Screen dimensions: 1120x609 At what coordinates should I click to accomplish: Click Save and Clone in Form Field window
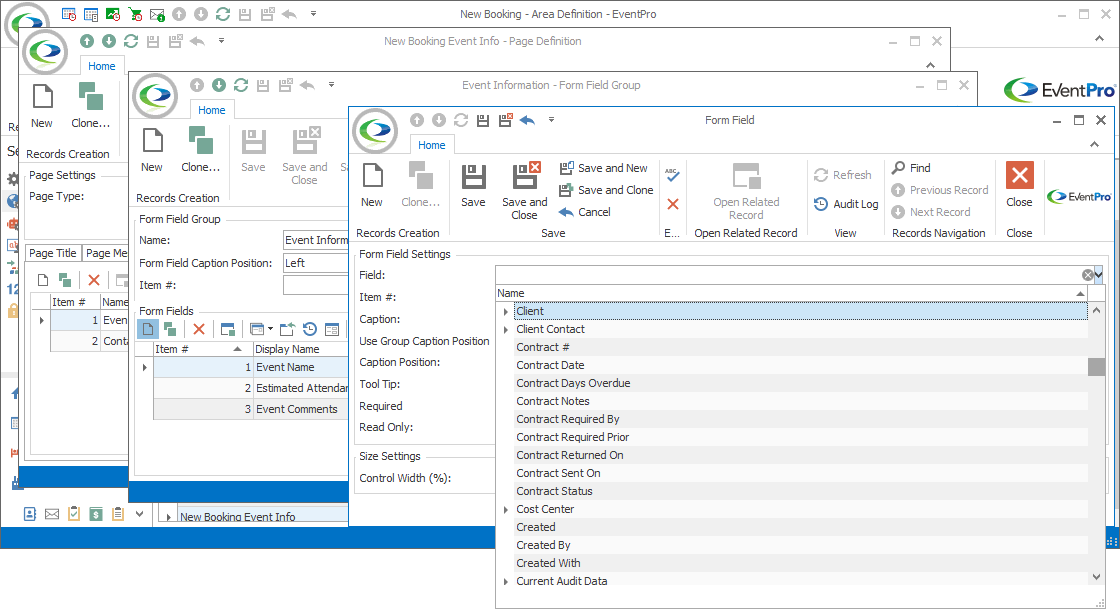click(x=606, y=190)
